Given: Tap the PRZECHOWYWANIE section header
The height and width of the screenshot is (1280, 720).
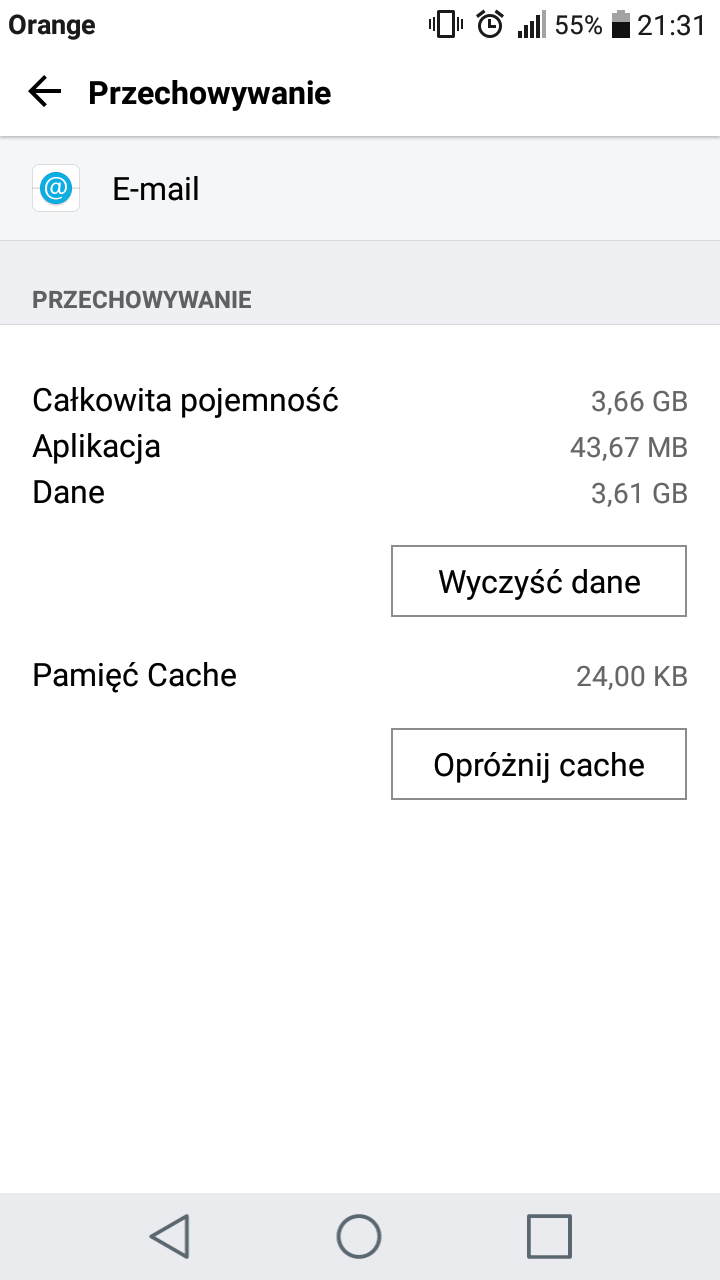Looking at the screenshot, I should point(142,299).
